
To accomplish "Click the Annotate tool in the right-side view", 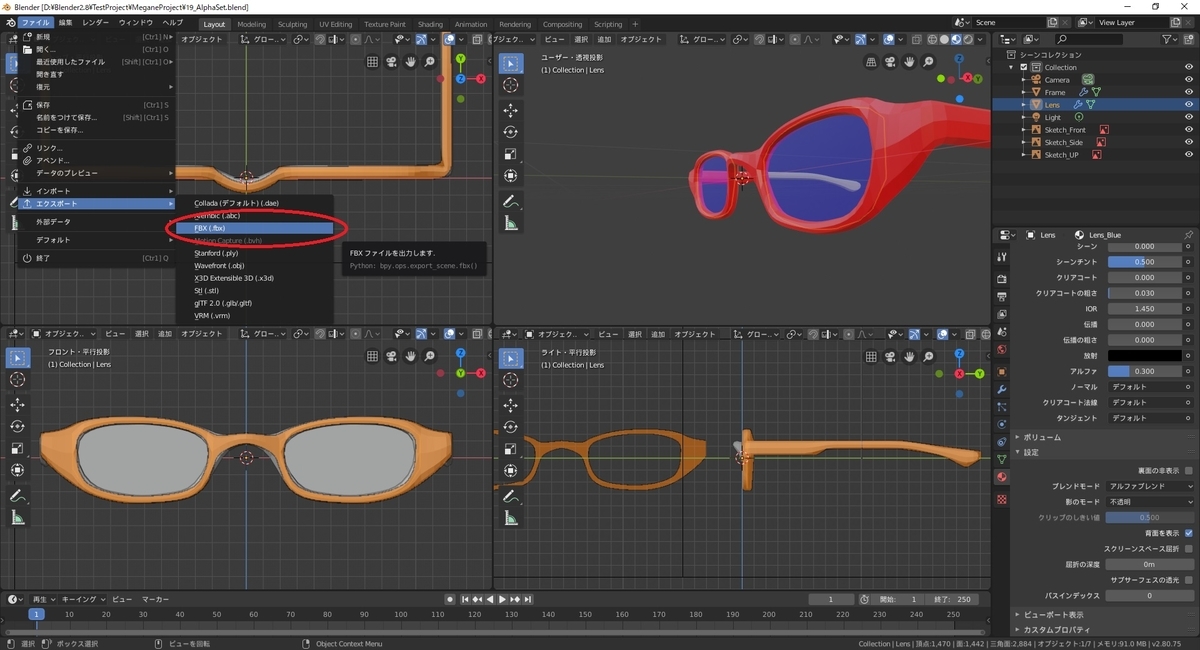I will tap(510, 495).
